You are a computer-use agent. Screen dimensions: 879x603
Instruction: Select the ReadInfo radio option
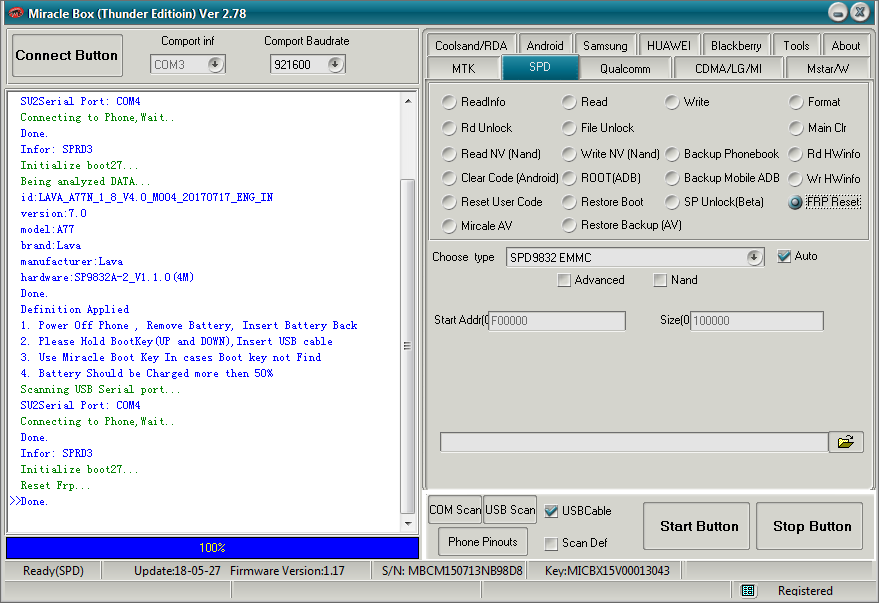pos(474,102)
